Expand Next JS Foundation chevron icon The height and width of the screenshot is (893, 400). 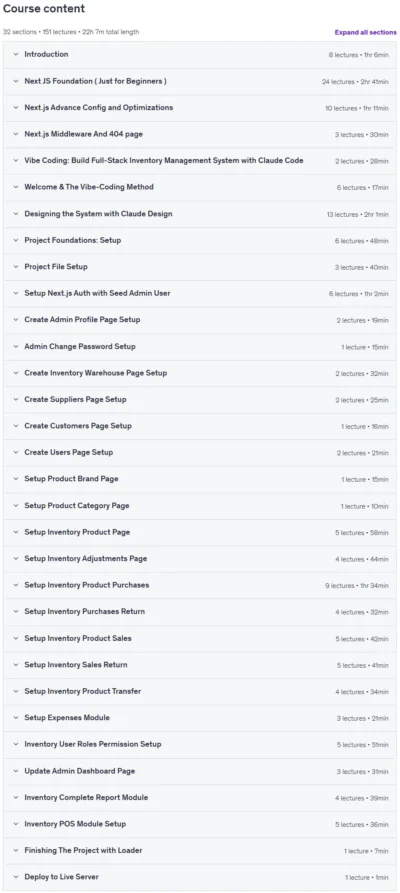16,81
